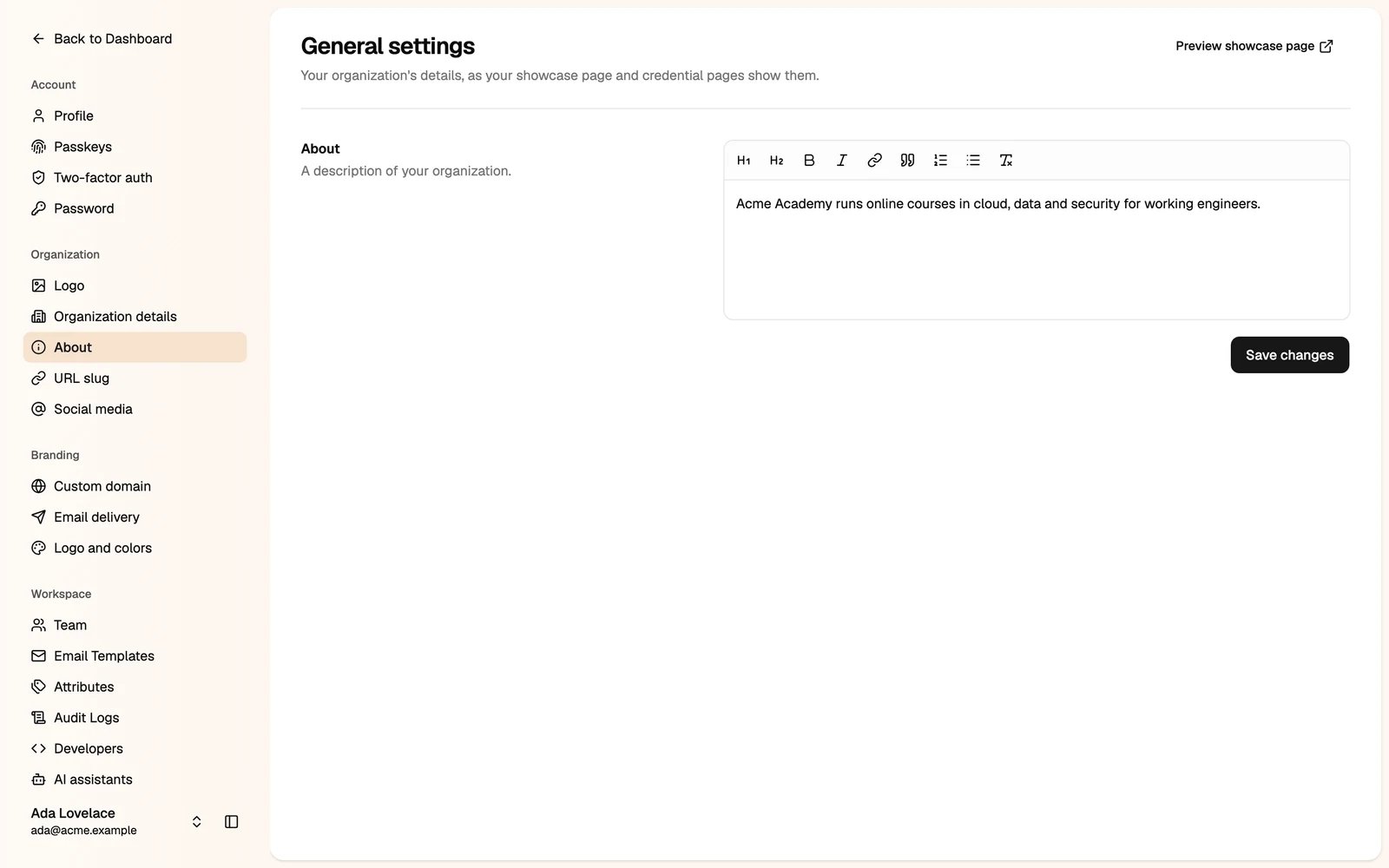Start a bulleted list in the editor
The height and width of the screenshot is (868, 1389).
click(x=973, y=161)
